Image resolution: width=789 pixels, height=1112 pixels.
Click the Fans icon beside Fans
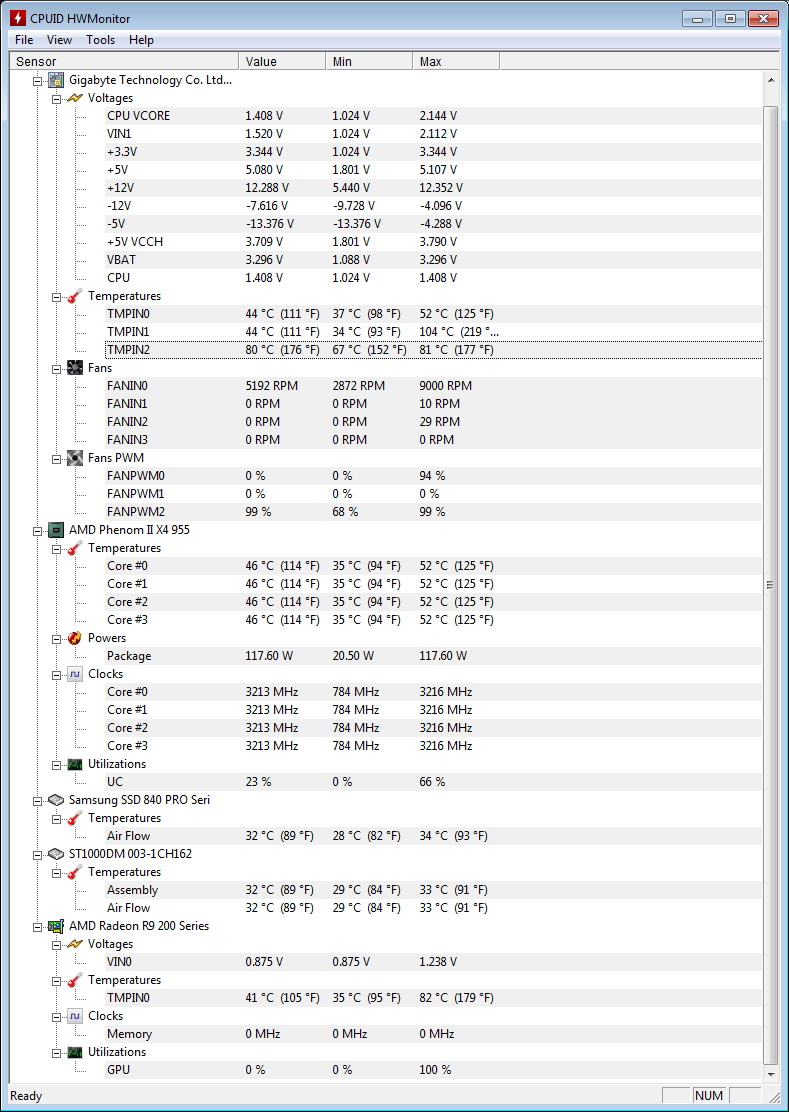75,368
